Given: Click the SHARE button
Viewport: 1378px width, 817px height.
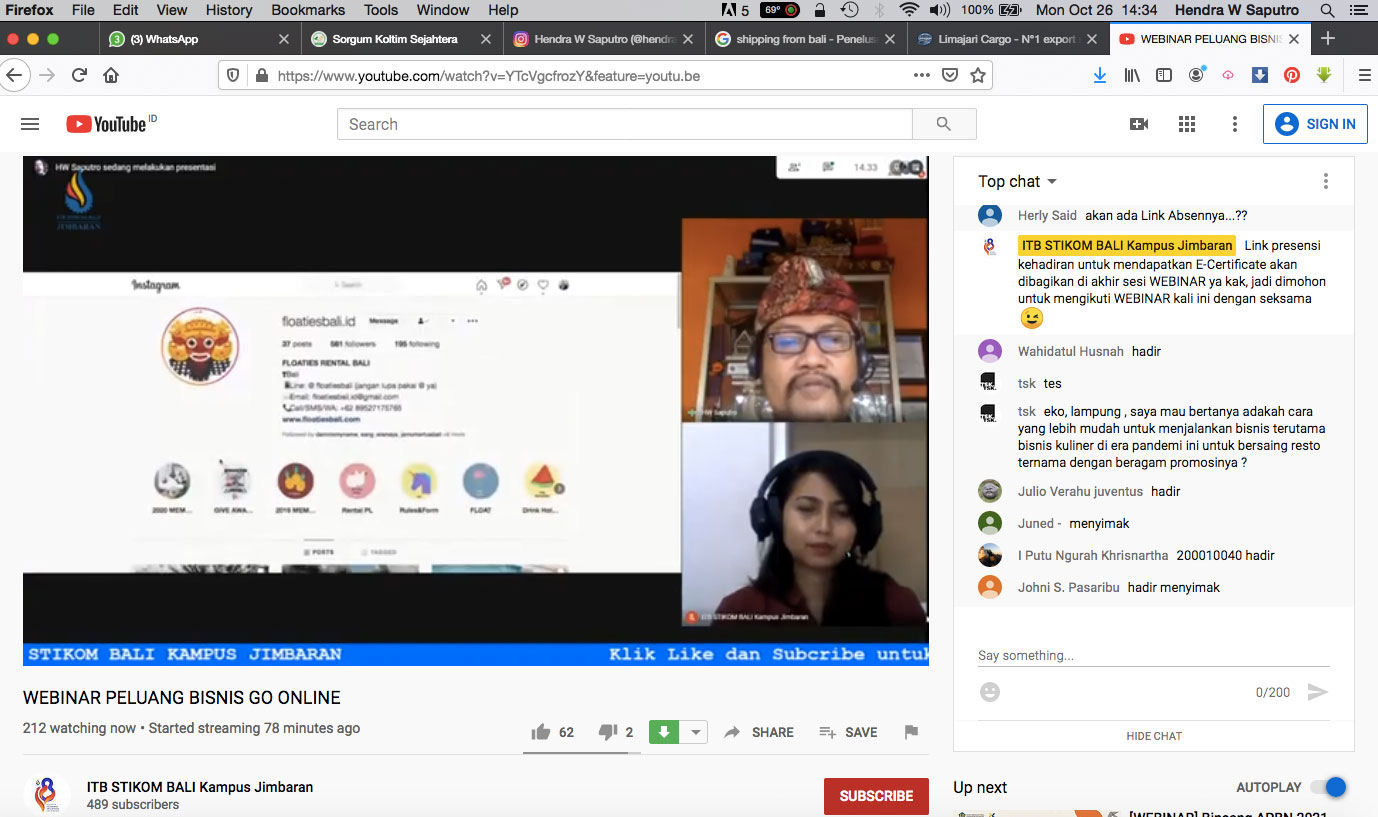Looking at the screenshot, I should click(x=759, y=732).
